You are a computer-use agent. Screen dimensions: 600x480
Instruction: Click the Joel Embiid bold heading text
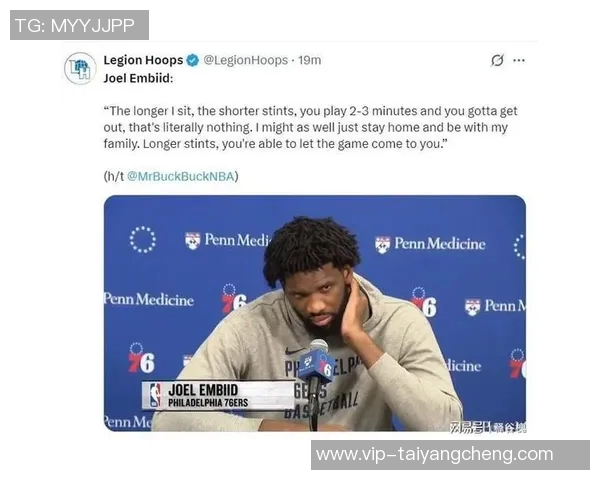(138, 78)
